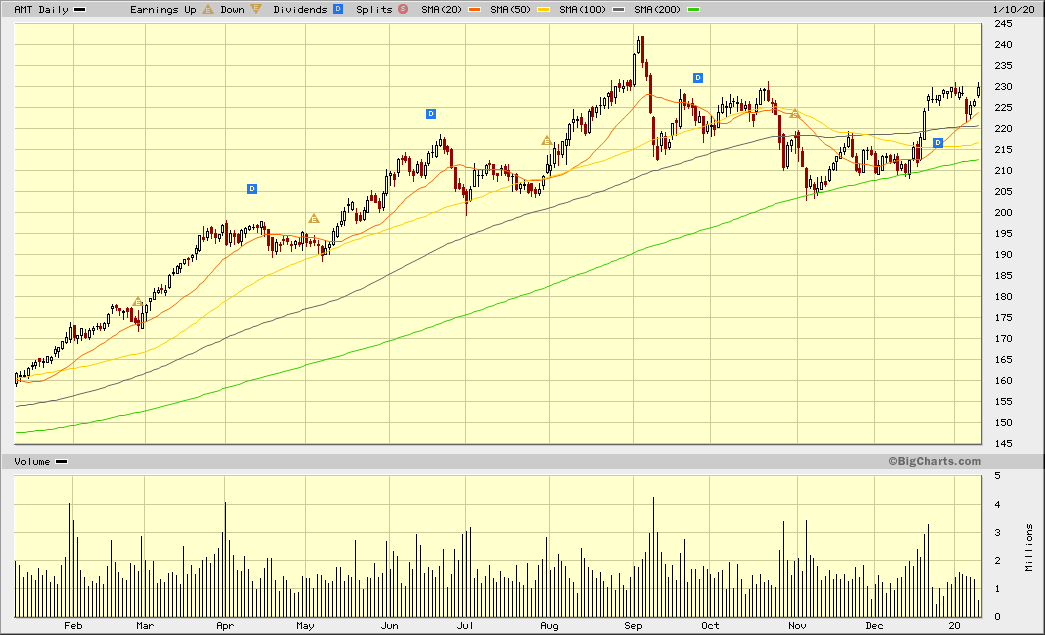This screenshot has width=1045, height=635.
Task: Select the dividend marker in late December
Action: click(938, 143)
